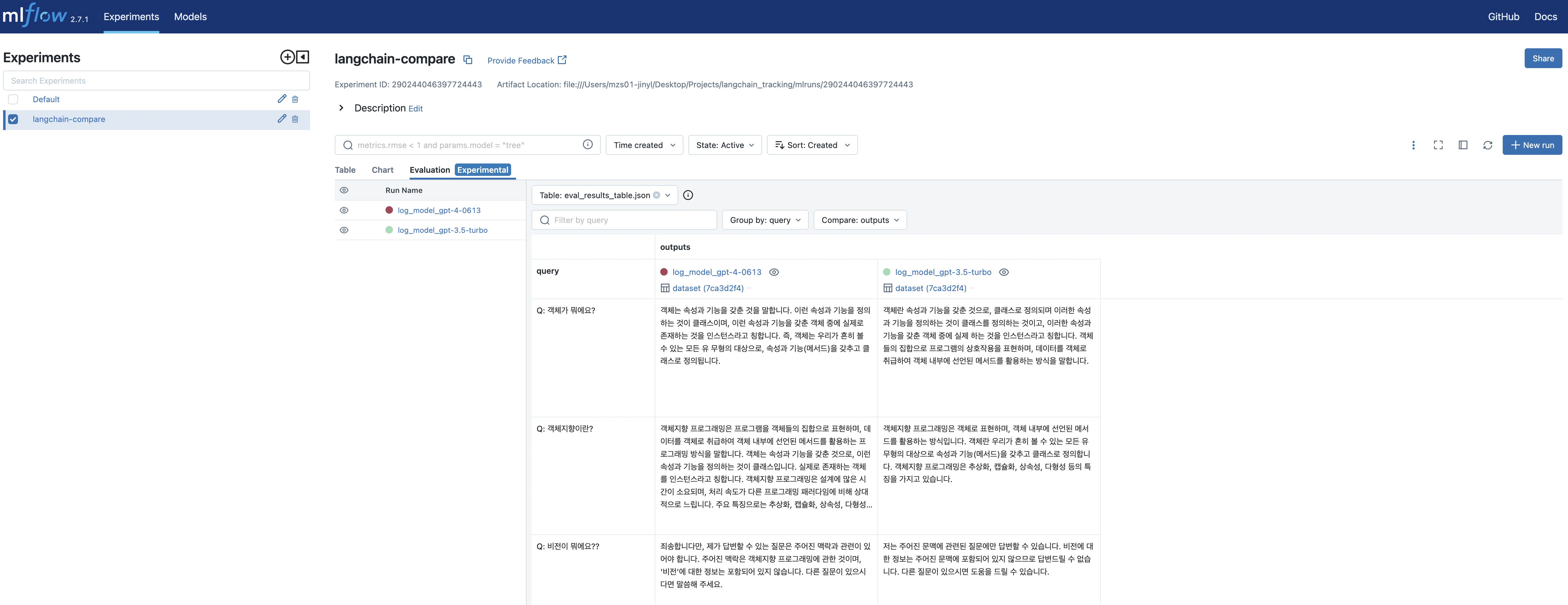Open the Table: eval_results_table.json selector

(605, 195)
